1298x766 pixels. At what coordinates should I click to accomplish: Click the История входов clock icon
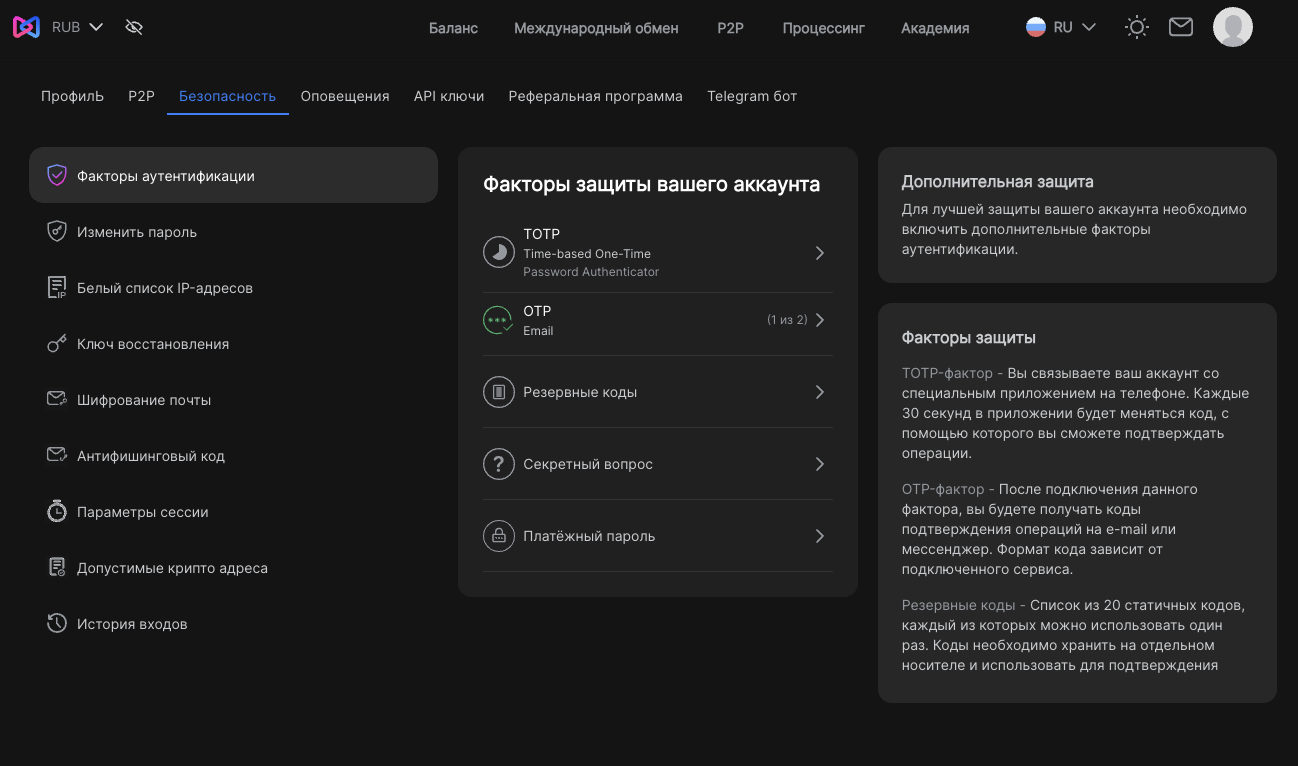coord(57,624)
